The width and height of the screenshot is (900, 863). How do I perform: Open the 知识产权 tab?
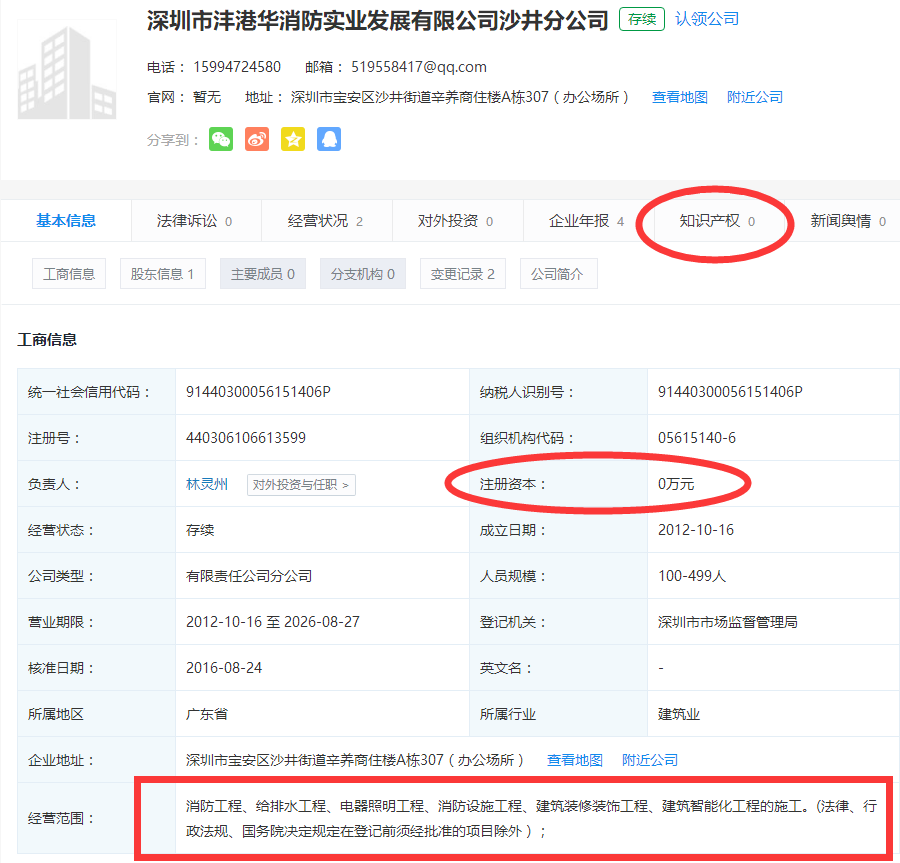pyautogui.click(x=717, y=221)
